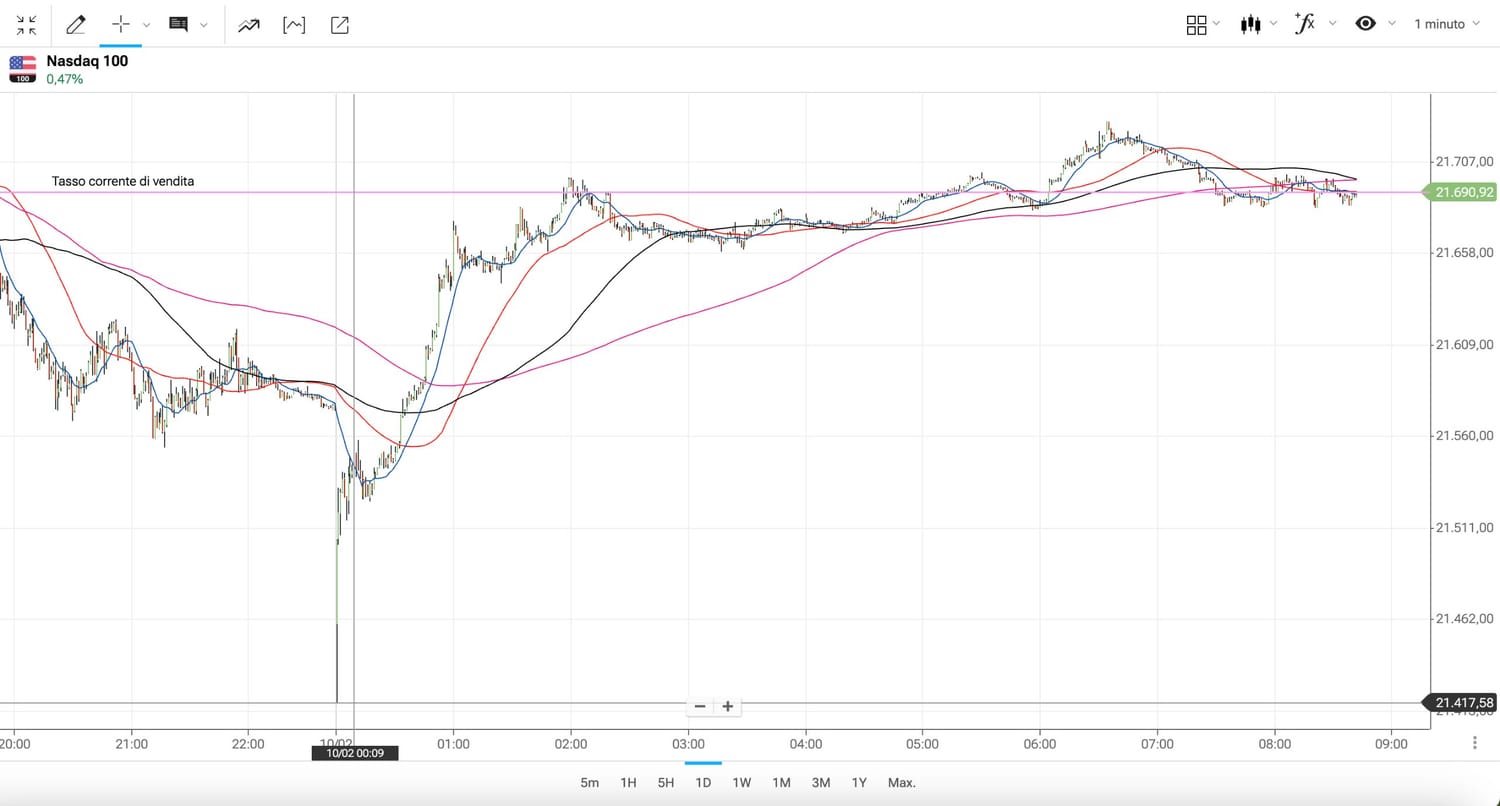1500x806 pixels.
Task: Click the collapse fullscreen arrows icon
Action: 27,25
